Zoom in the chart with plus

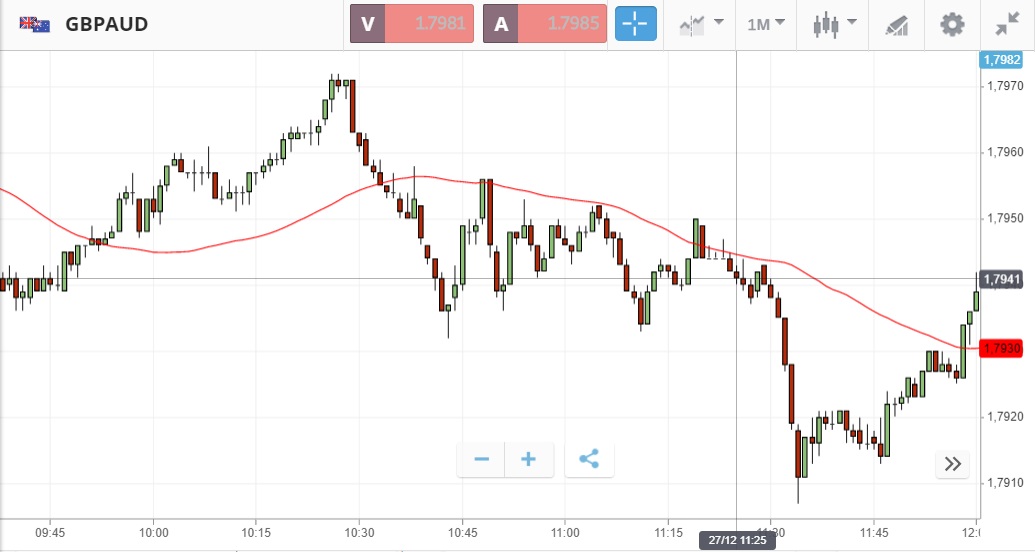pos(529,460)
